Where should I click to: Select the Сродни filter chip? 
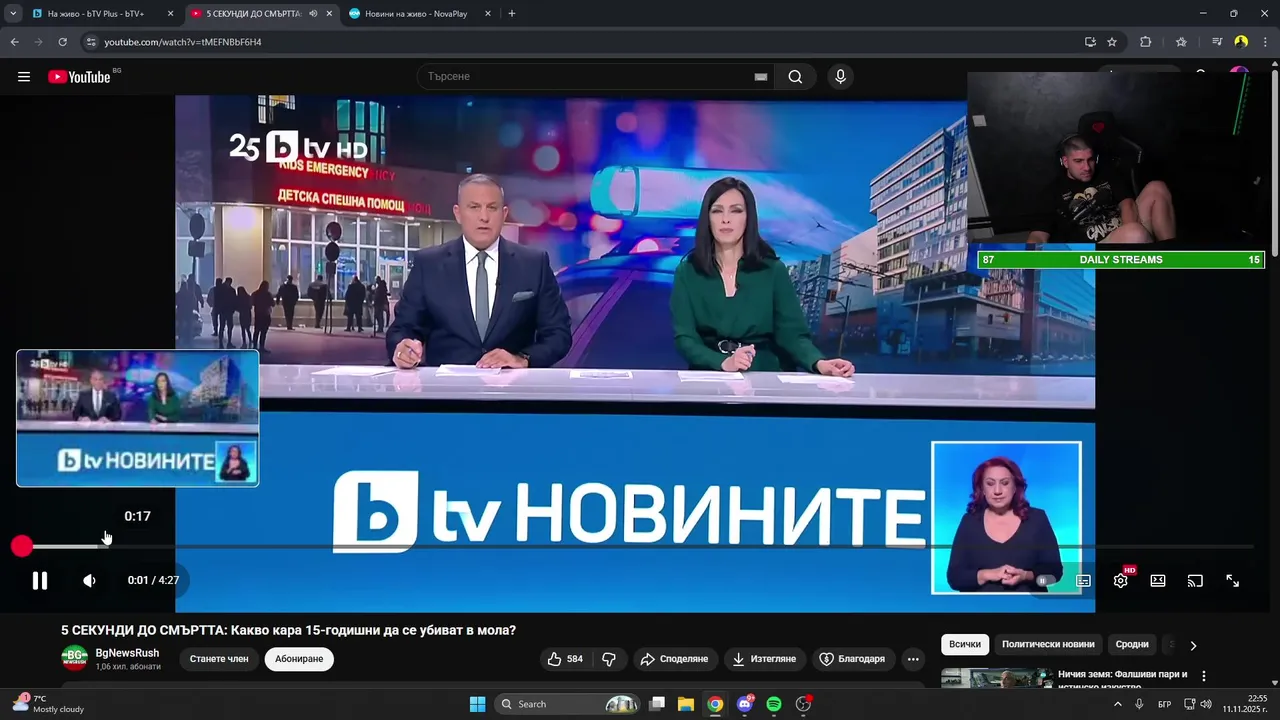(1132, 645)
